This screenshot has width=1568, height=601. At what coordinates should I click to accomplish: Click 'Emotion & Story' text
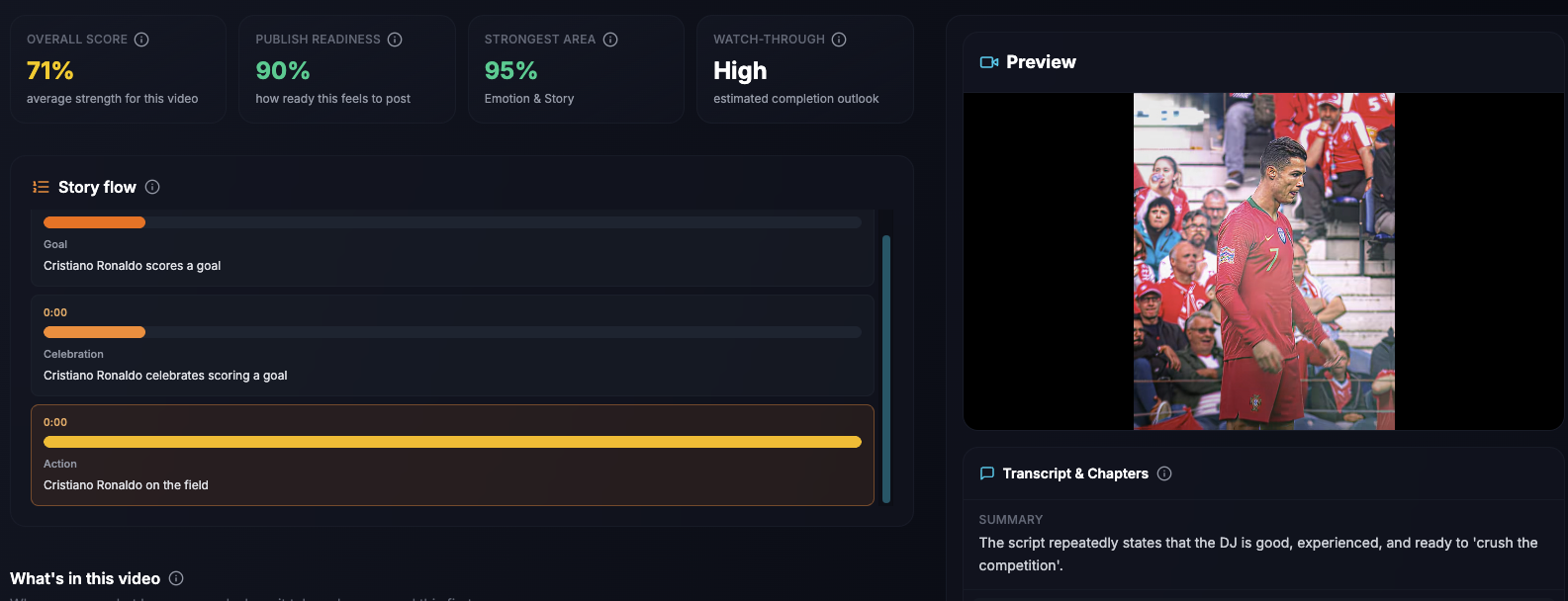pos(529,99)
